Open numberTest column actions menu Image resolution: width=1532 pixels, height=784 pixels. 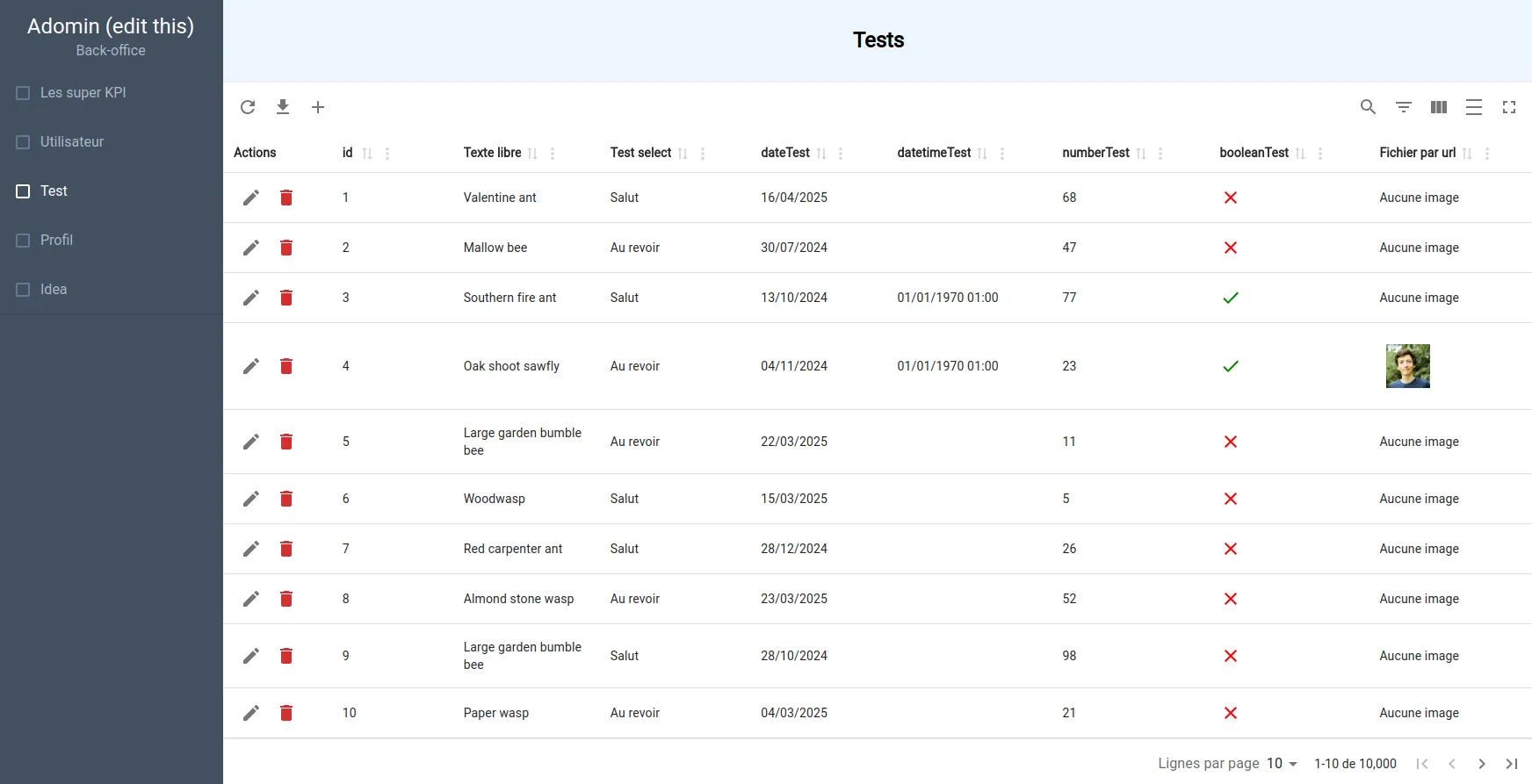(1160, 154)
